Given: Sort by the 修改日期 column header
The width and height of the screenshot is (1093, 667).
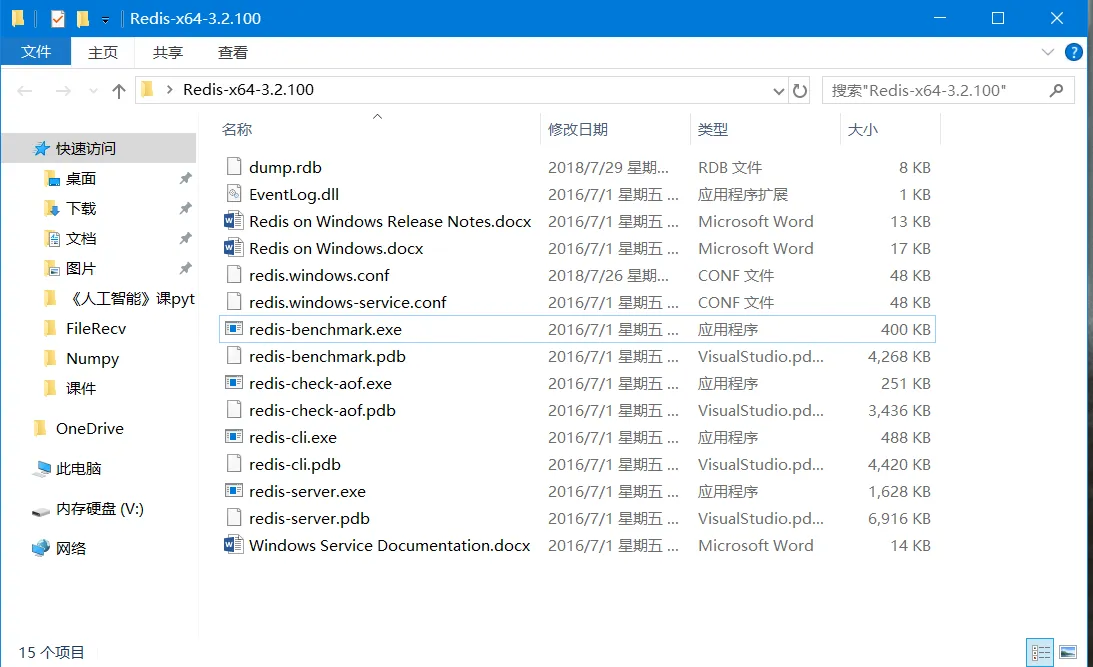Looking at the screenshot, I should point(577,129).
